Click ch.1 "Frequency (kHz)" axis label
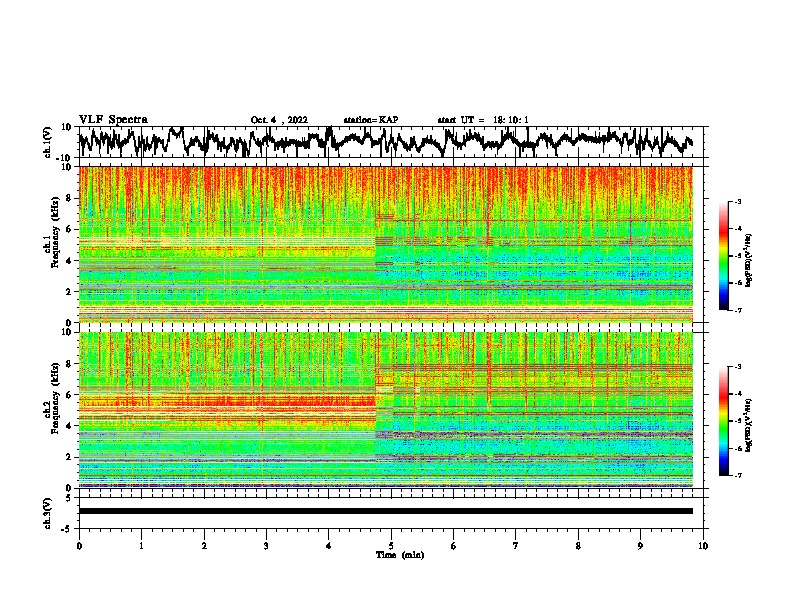This screenshot has width=792, height=612. coord(55,233)
